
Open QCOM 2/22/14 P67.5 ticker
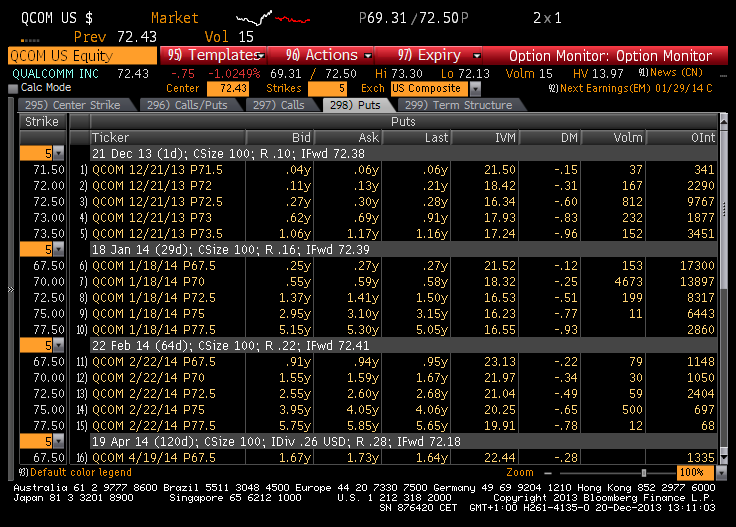point(154,362)
